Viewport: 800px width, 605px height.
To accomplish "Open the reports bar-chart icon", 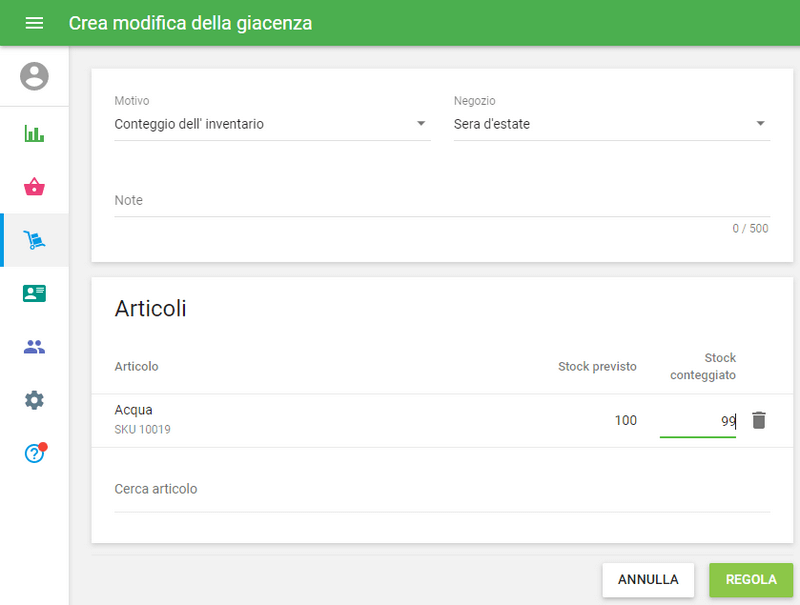I will tap(34, 133).
